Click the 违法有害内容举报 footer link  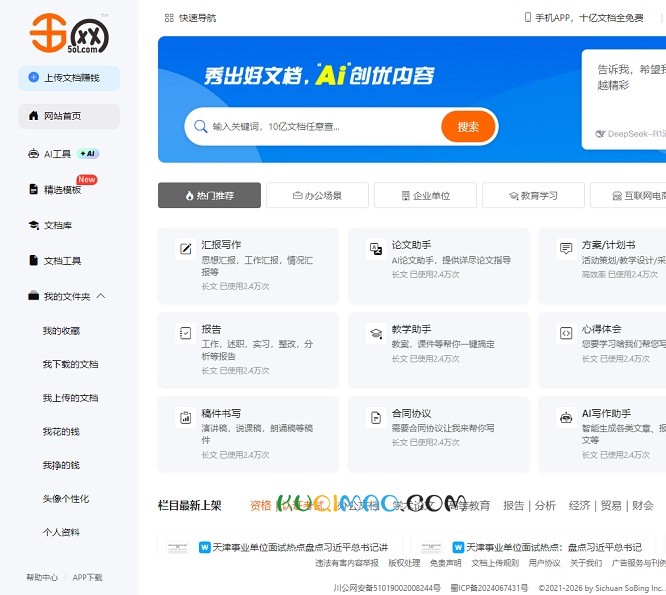pyautogui.click(x=347, y=563)
